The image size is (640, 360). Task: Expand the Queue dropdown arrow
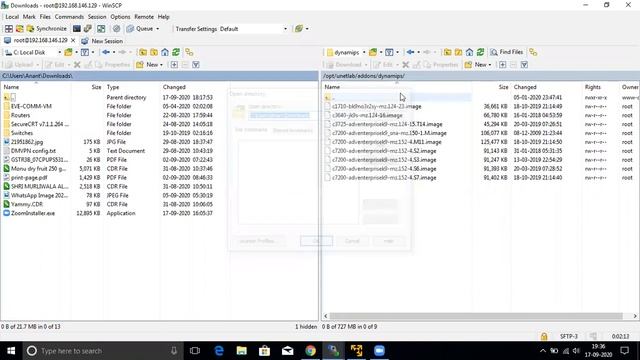click(x=158, y=29)
